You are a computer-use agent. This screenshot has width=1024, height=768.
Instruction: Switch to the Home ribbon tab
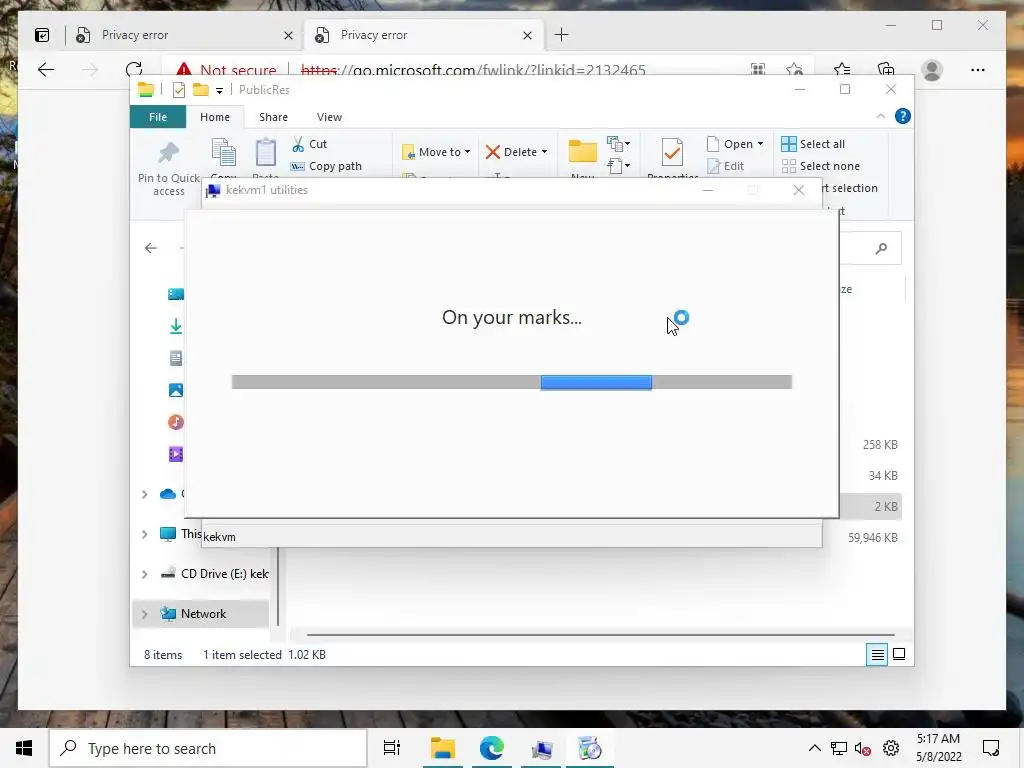pyautogui.click(x=215, y=117)
